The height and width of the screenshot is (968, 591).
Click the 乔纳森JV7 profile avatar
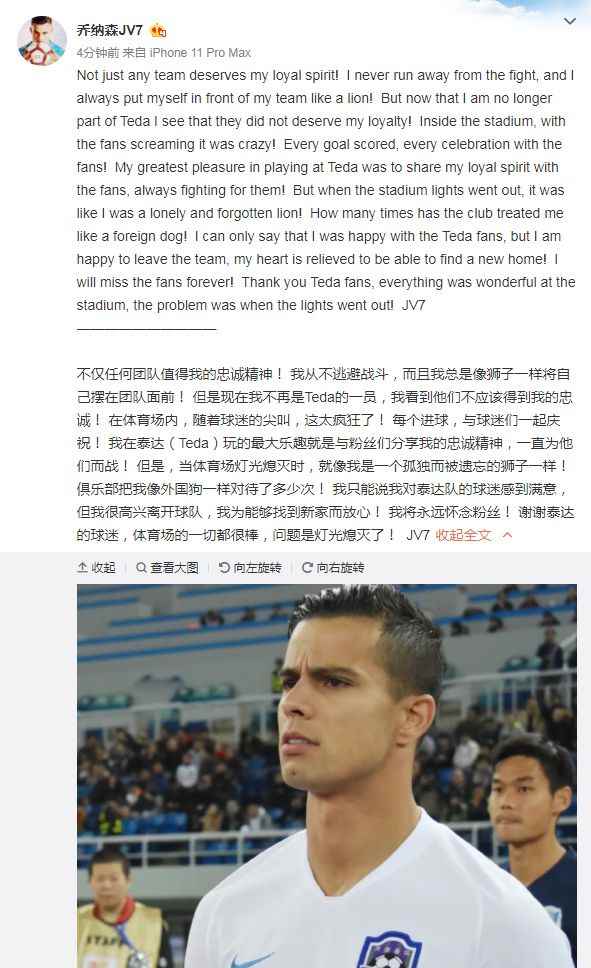42,41
